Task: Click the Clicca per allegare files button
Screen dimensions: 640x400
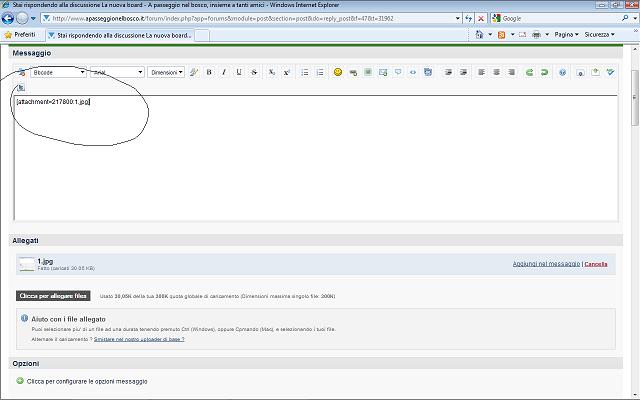Action: tap(53, 296)
